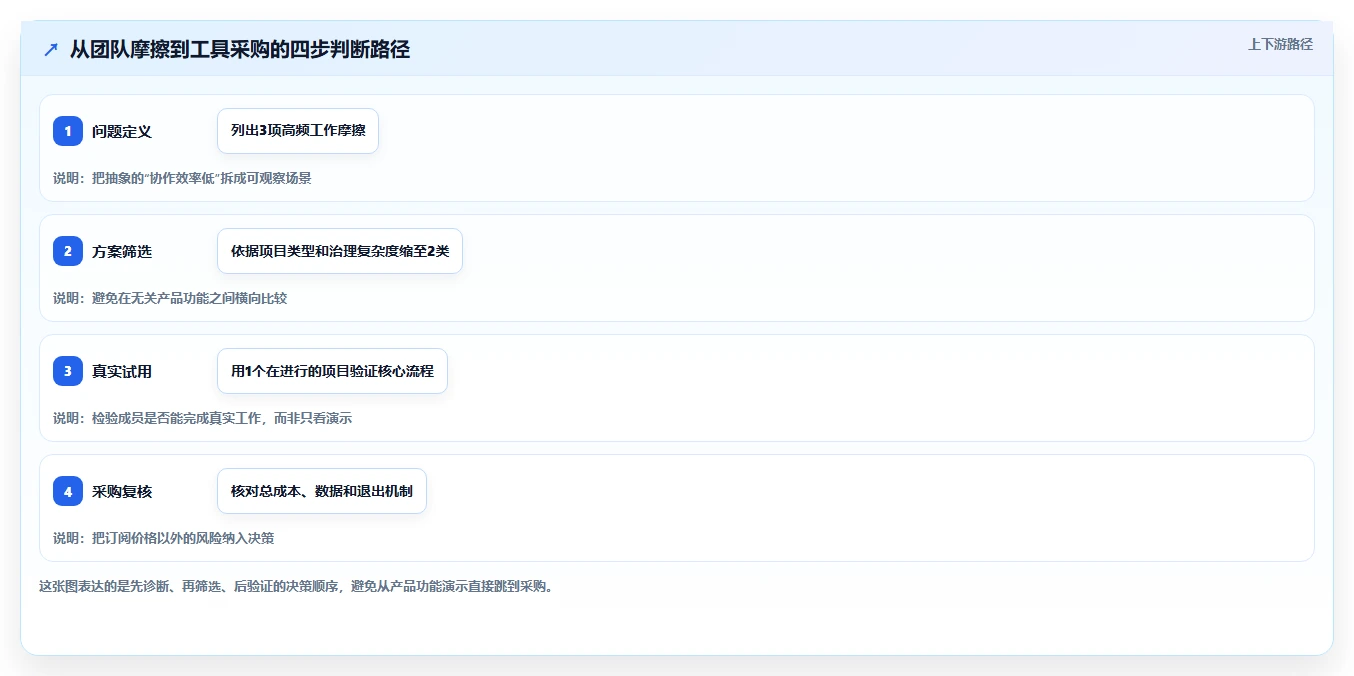The height and width of the screenshot is (676, 1354).
Task: Click the arrow icon beside the title
Action: pos(51,49)
